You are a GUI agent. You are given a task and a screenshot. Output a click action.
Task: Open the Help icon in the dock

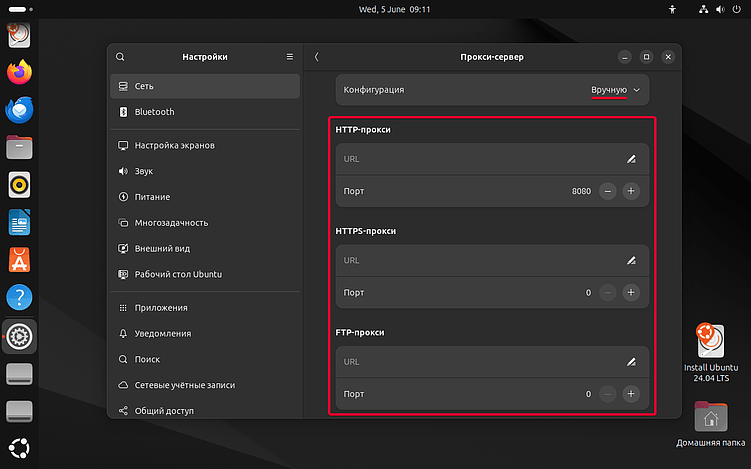point(19,298)
